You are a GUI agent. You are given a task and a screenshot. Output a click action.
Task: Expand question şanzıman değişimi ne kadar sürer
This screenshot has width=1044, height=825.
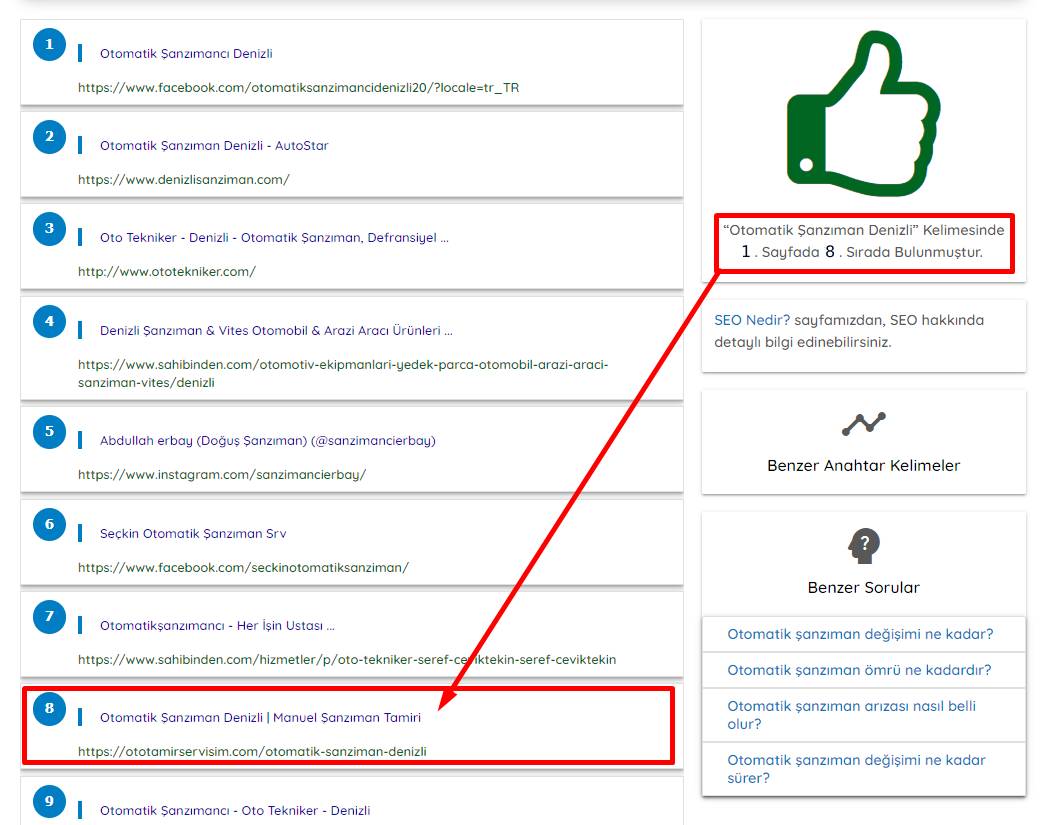point(856,769)
